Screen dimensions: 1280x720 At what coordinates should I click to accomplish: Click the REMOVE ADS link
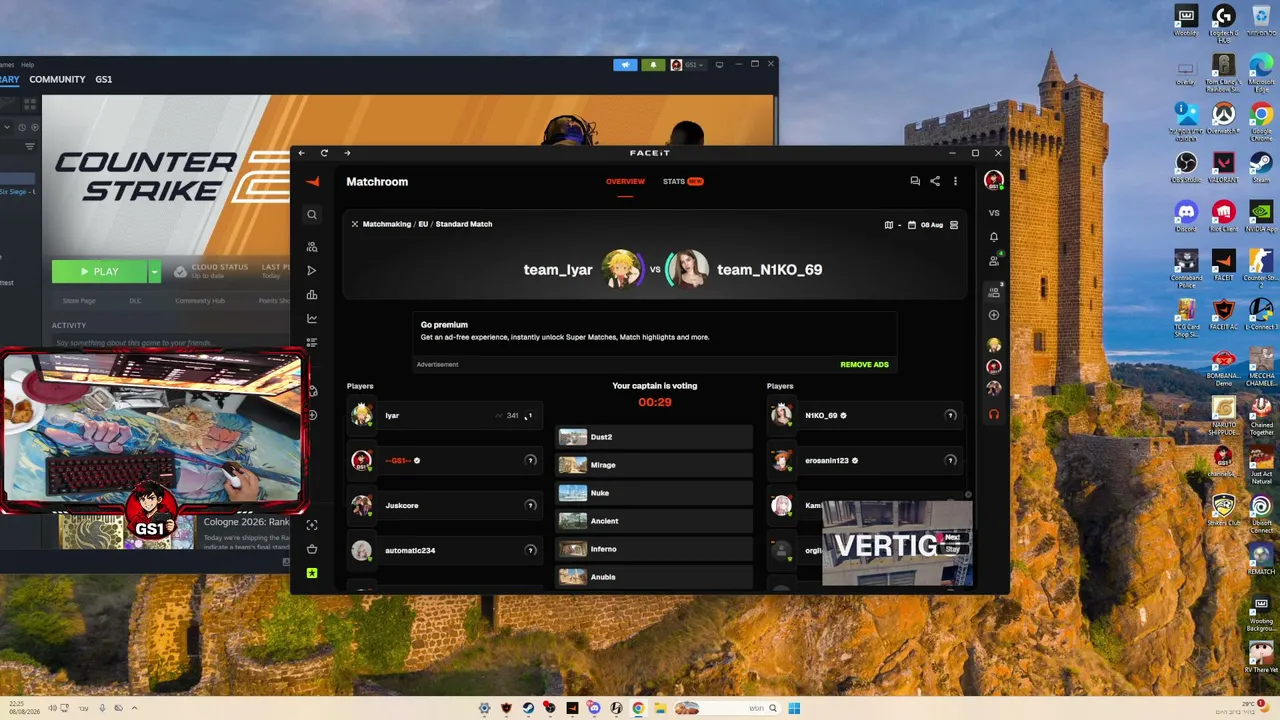pyautogui.click(x=864, y=364)
